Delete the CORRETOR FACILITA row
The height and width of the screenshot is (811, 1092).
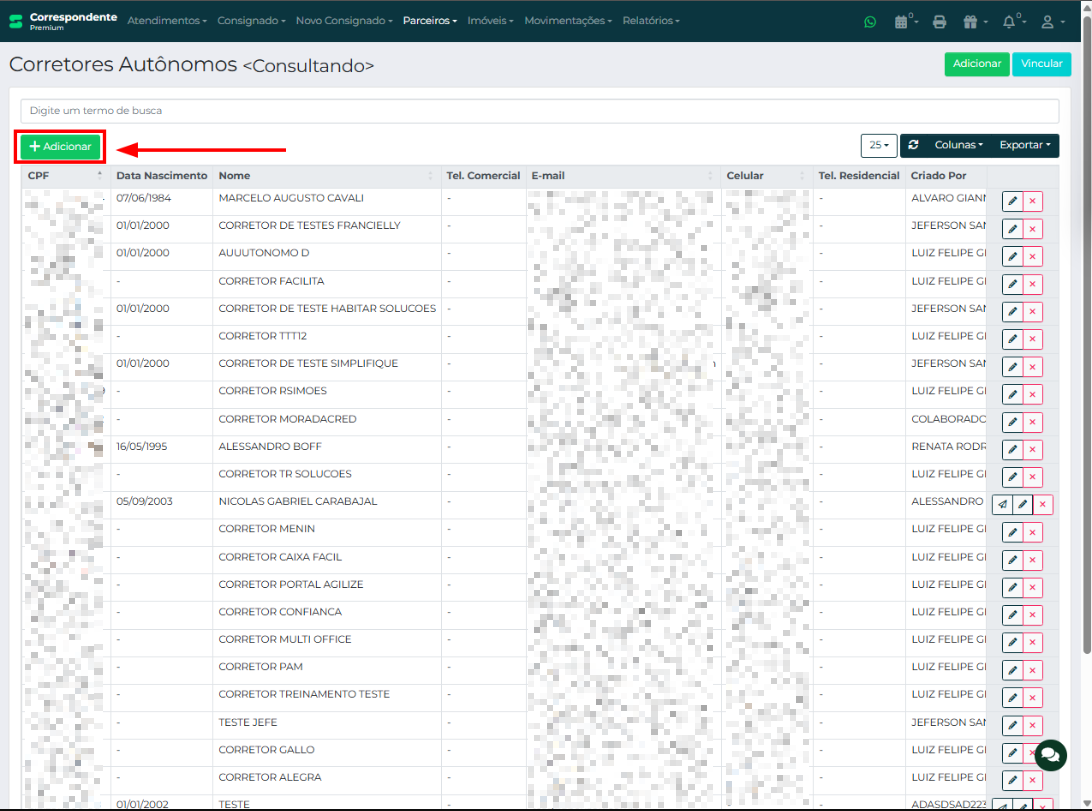point(1033,284)
